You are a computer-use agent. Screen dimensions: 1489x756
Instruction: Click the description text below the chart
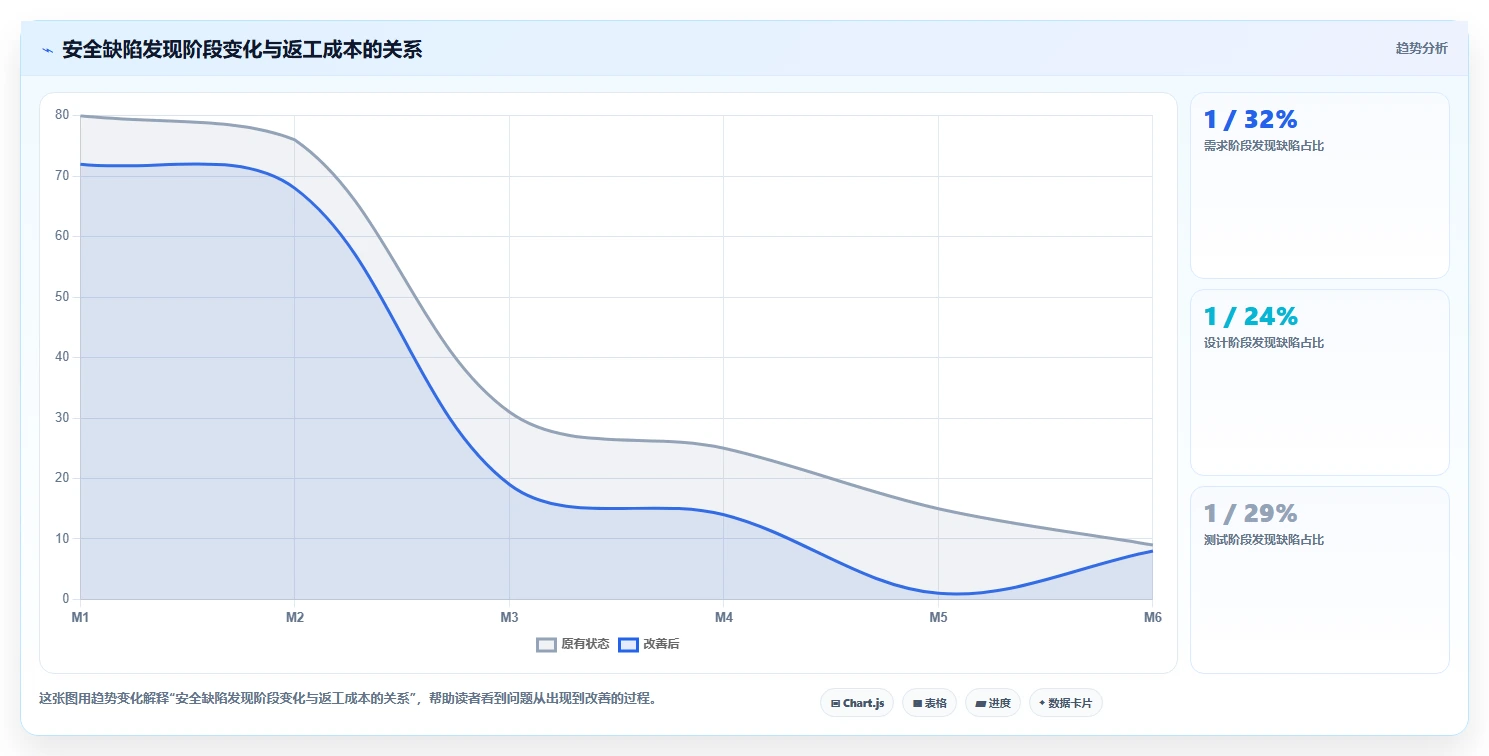pos(348,699)
